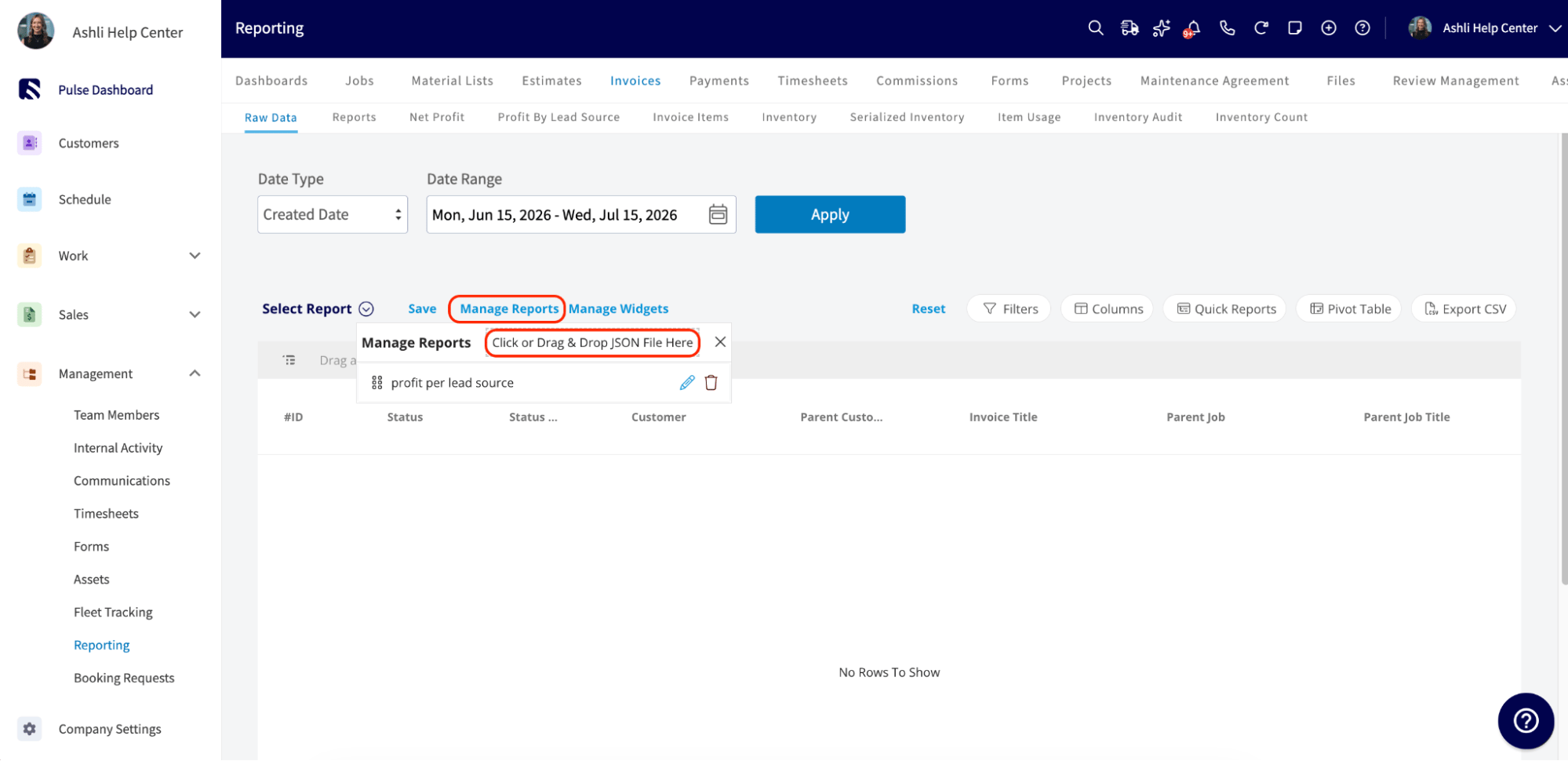Click the row grouping icon in table header bar
Screen dimensions: 1568x761
(x=289, y=360)
